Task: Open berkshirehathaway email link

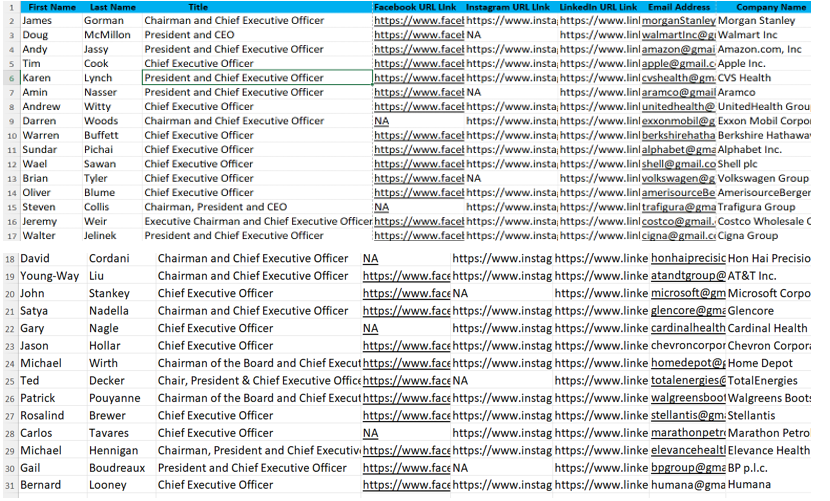Action: coord(679,136)
